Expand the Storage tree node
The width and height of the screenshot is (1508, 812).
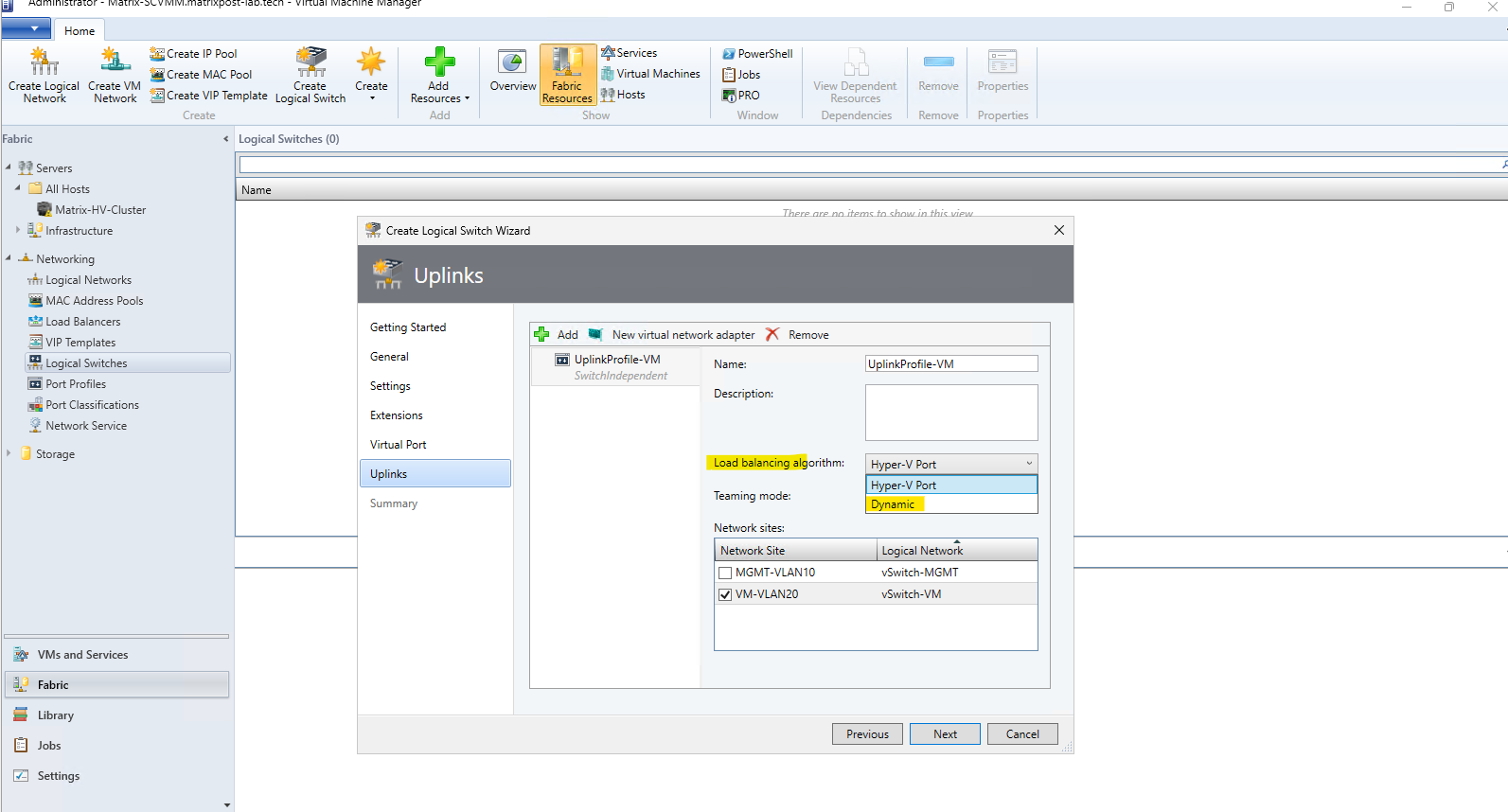click(x=9, y=453)
